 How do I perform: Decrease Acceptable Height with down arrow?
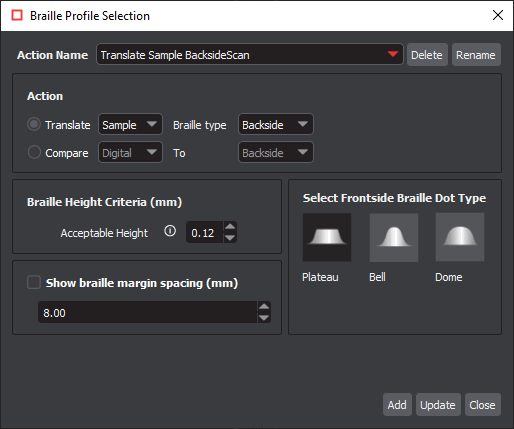(x=230, y=238)
